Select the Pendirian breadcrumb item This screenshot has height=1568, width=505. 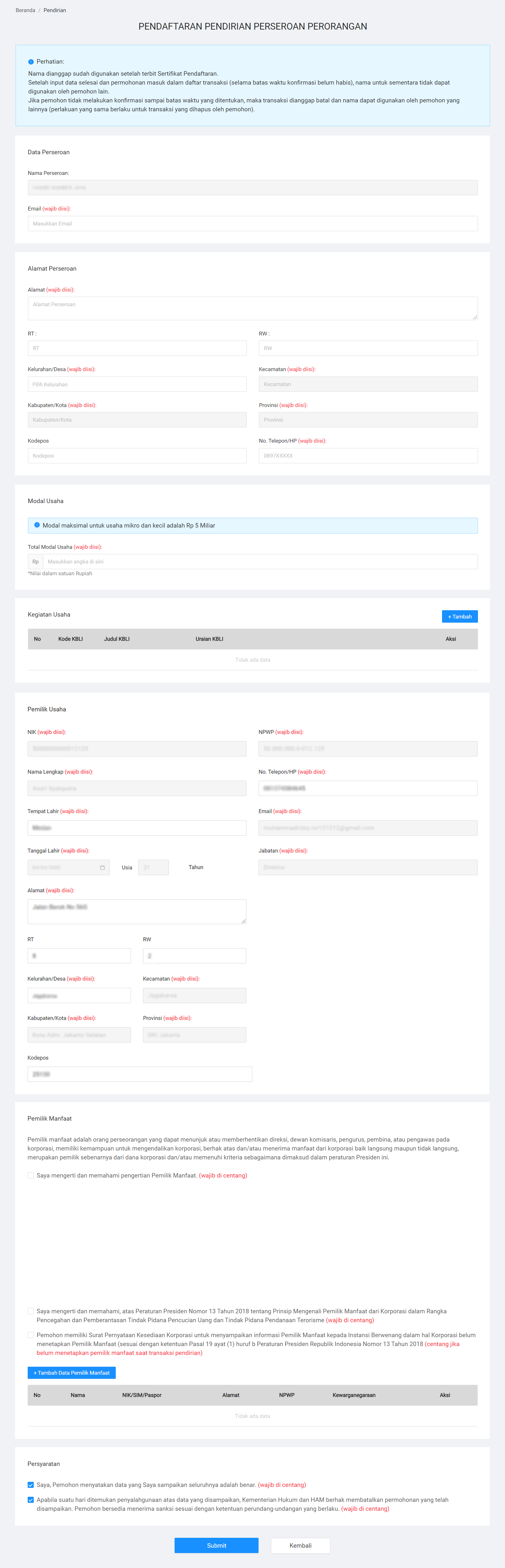(55, 10)
